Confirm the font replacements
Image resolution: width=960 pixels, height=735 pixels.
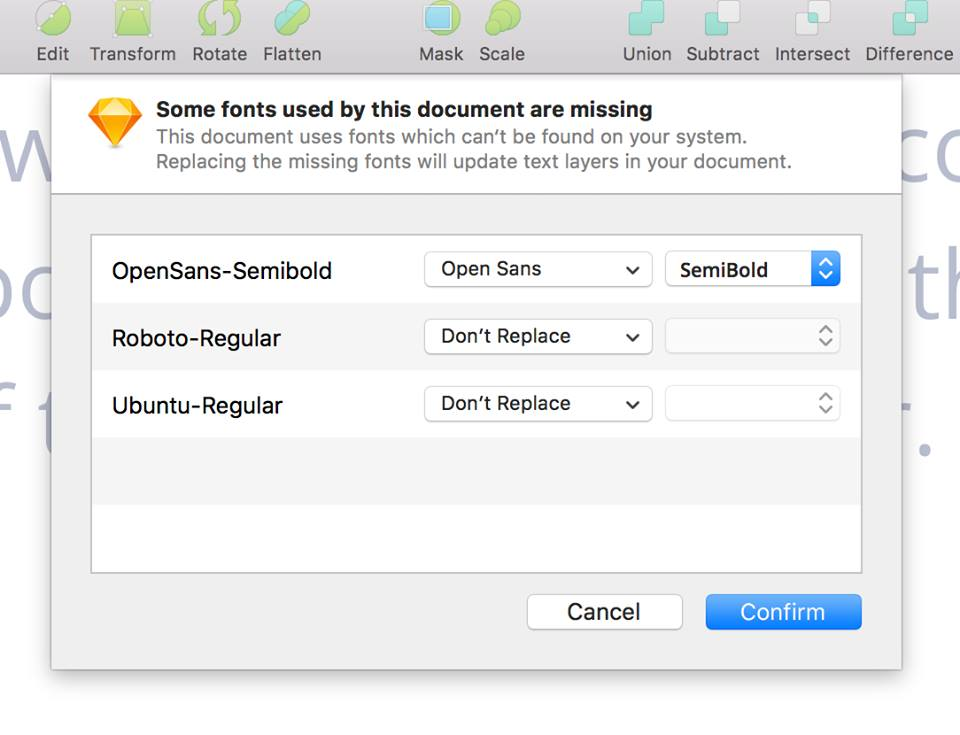783,612
